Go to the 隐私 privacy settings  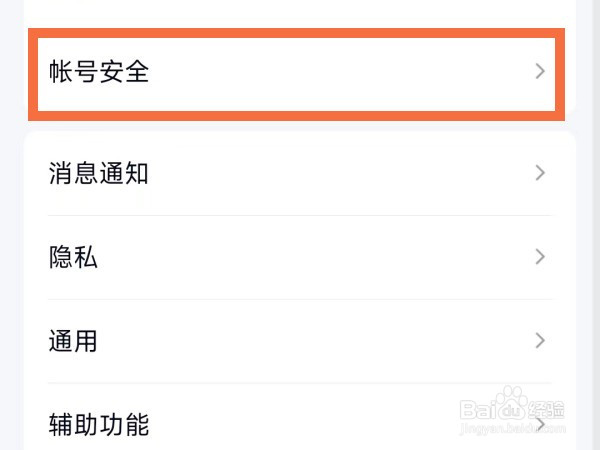click(73, 257)
